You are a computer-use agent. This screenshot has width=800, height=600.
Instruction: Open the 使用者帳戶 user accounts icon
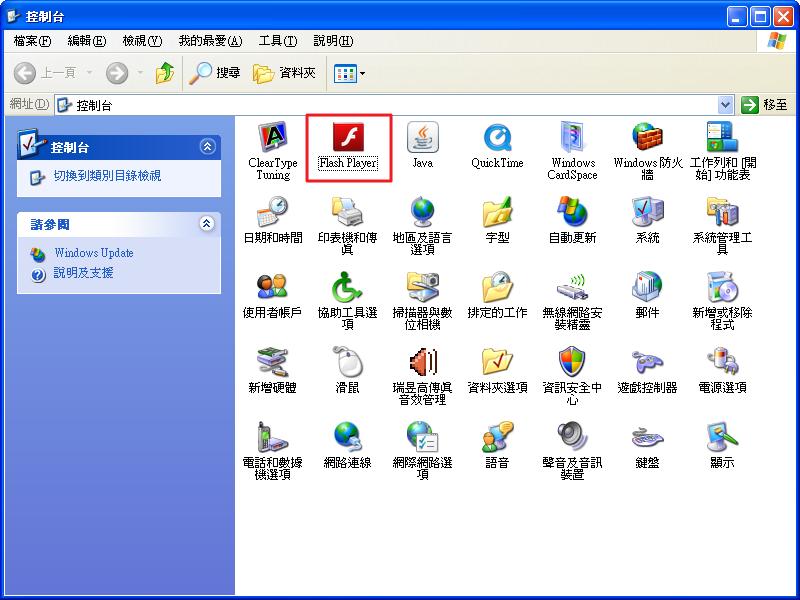pyautogui.click(x=272, y=288)
